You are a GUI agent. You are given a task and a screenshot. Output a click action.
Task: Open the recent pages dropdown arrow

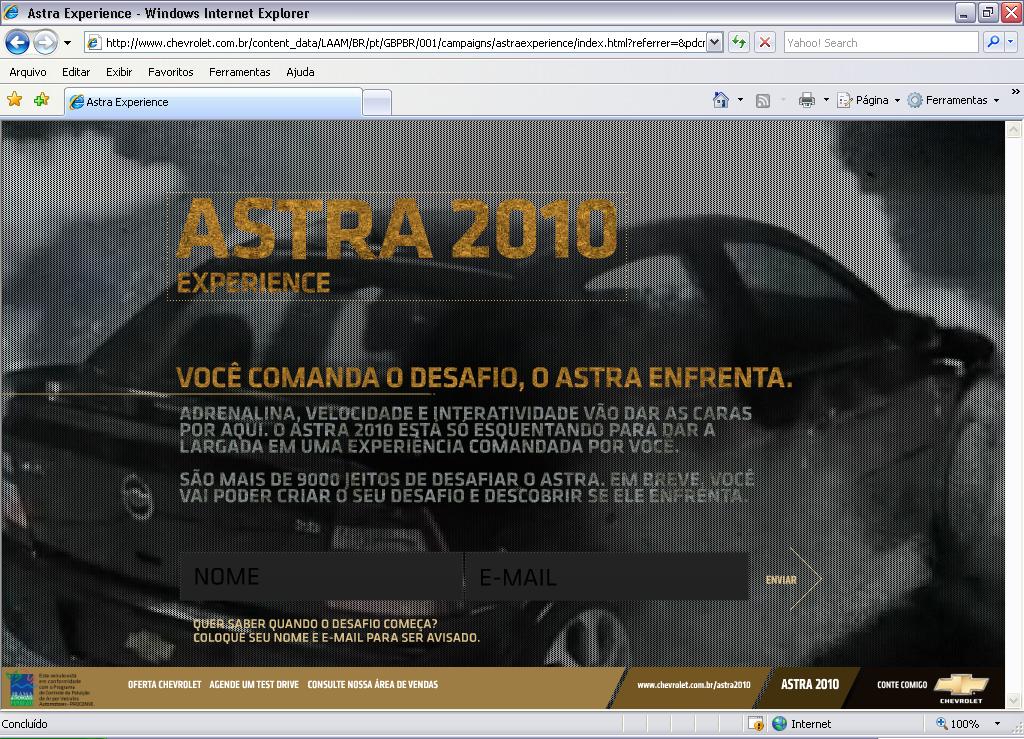point(67,43)
